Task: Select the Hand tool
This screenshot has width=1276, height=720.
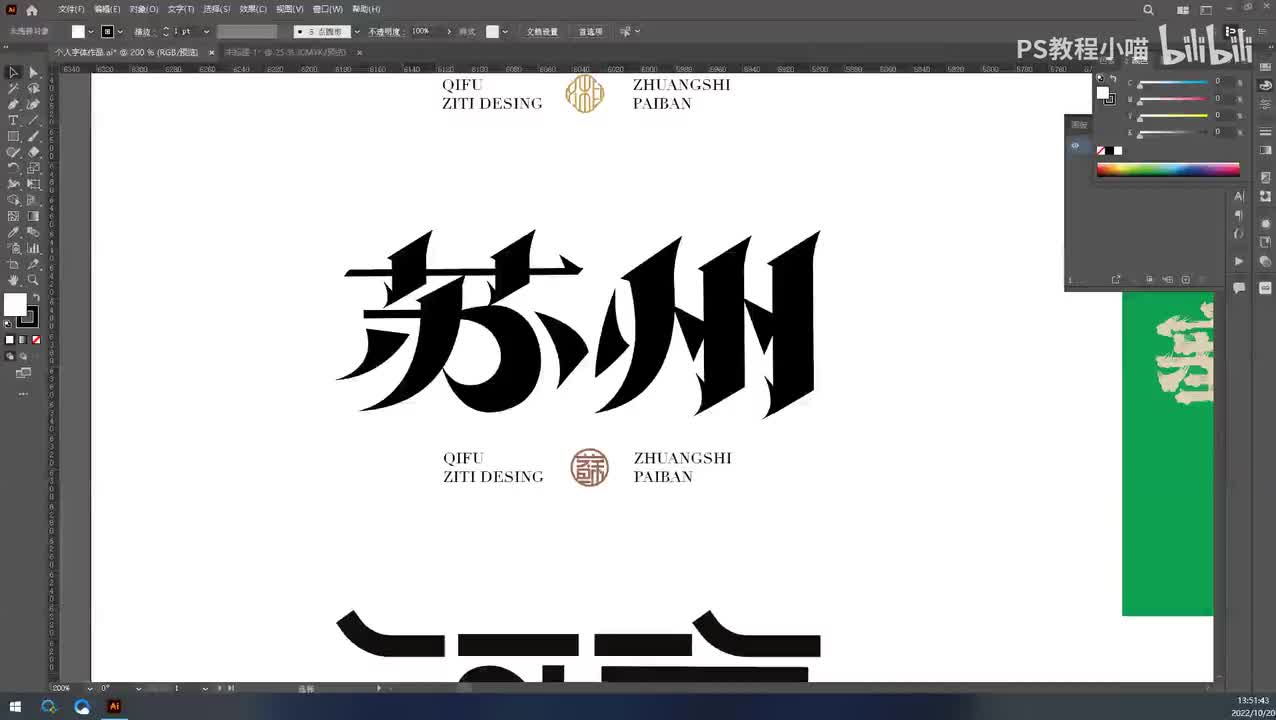Action: [x=13, y=280]
